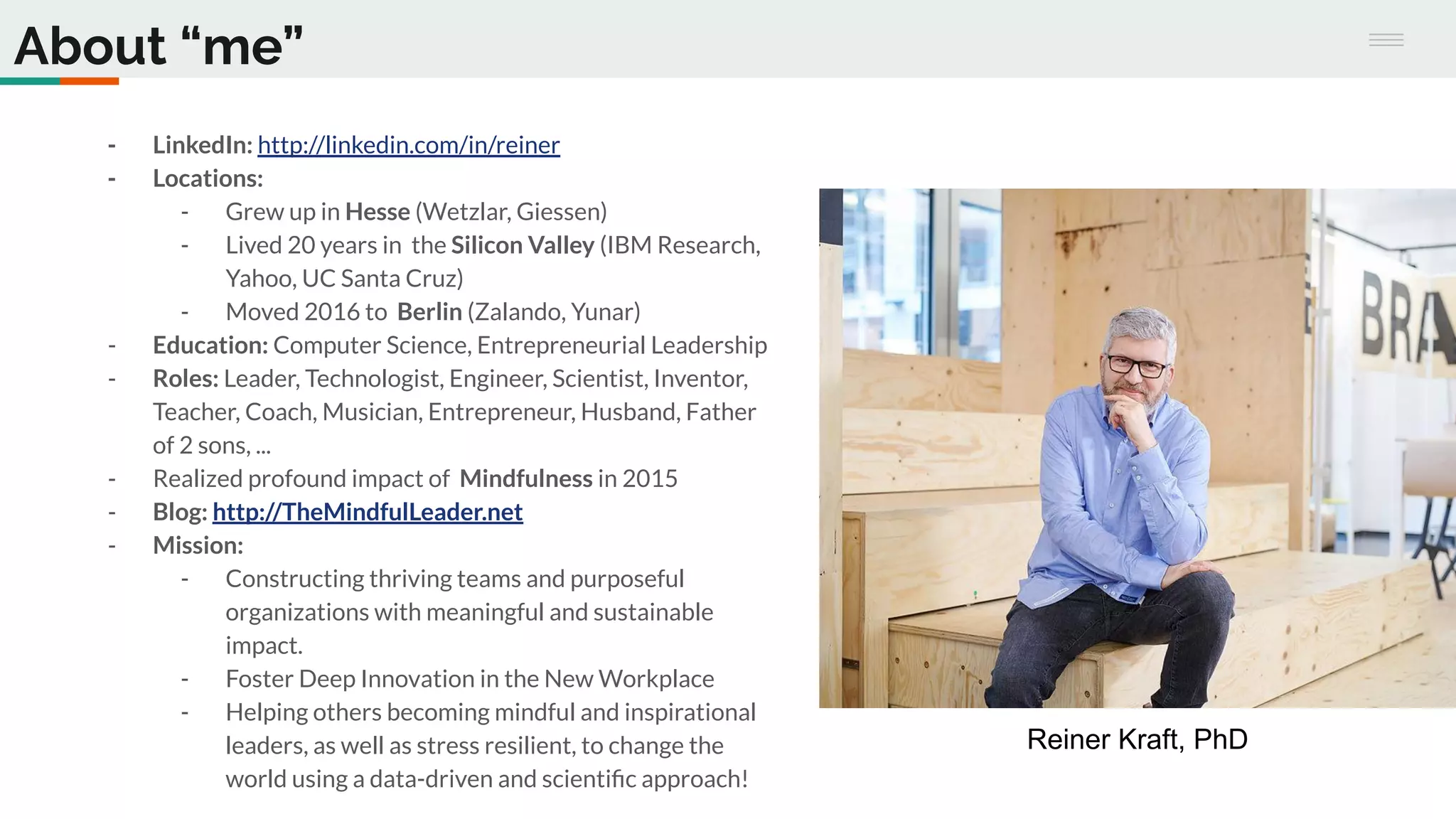Click the 'BRA' lettering in the photo
This screenshot has height=819, width=1456.
click(x=1404, y=316)
